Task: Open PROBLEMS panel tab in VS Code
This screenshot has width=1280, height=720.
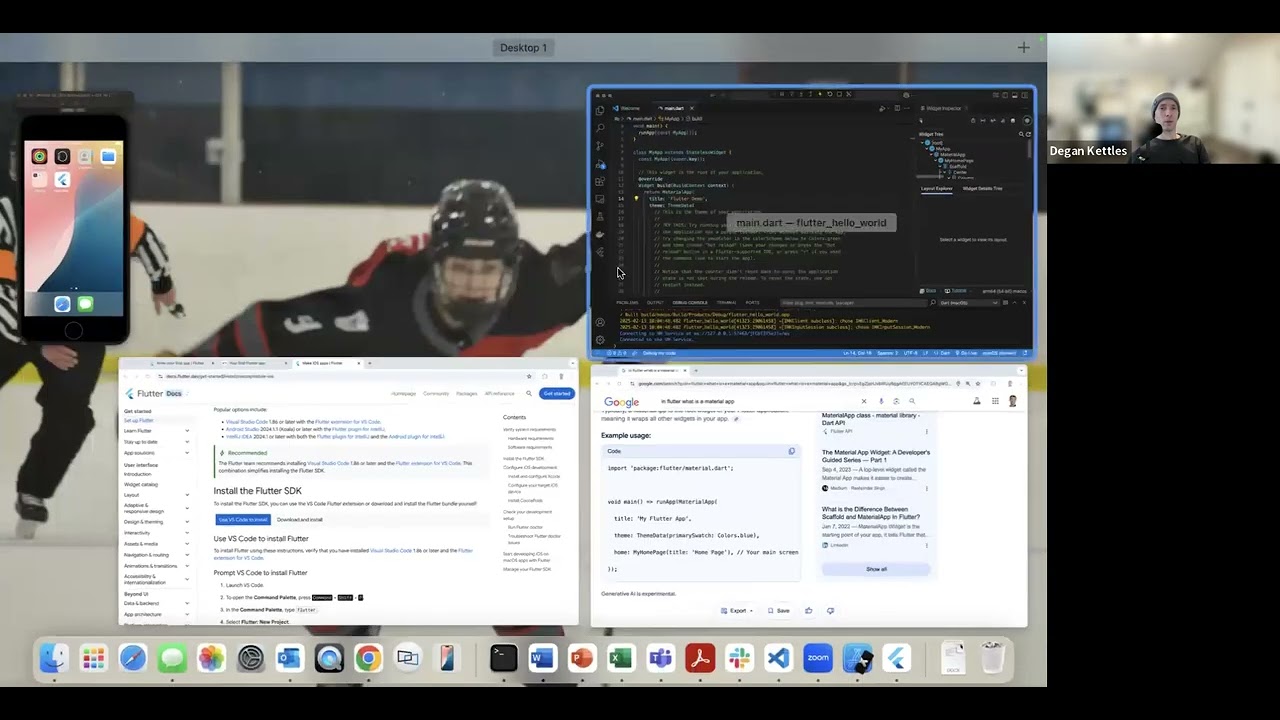Action: click(x=627, y=302)
